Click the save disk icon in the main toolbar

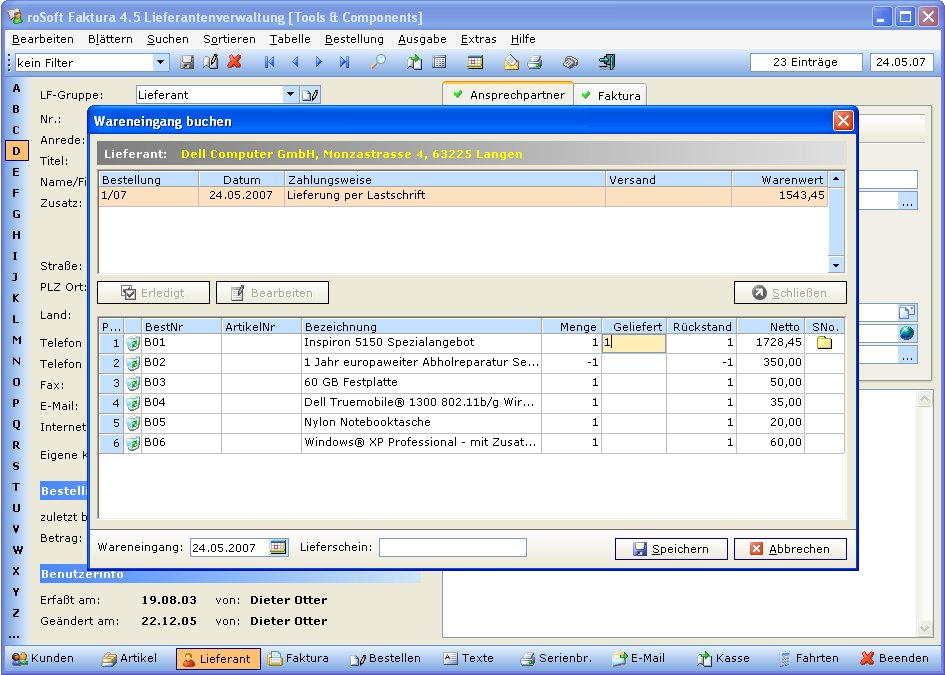pyautogui.click(x=187, y=62)
